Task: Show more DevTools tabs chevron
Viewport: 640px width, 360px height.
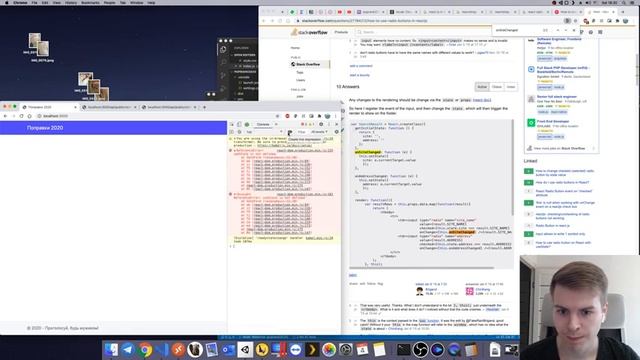Action: (x=276, y=124)
